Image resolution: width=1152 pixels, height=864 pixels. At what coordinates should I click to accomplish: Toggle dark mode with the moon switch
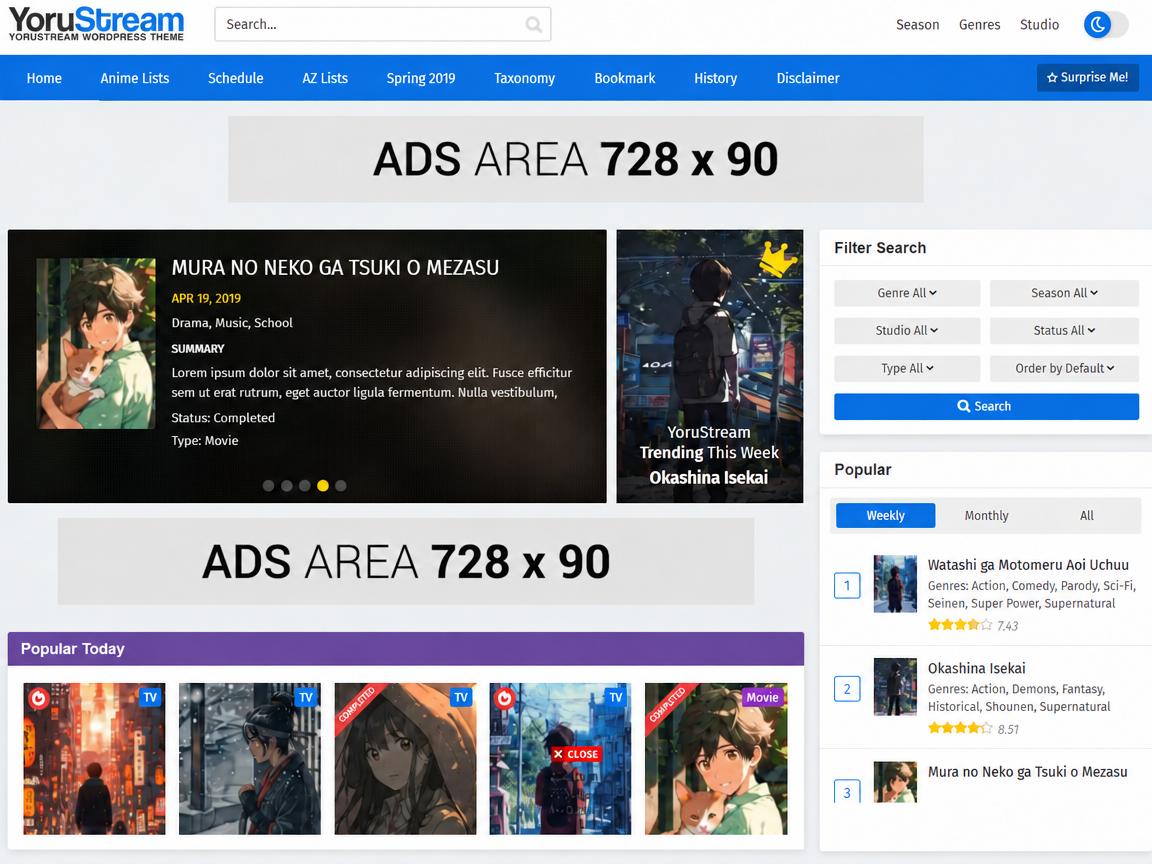(1105, 24)
